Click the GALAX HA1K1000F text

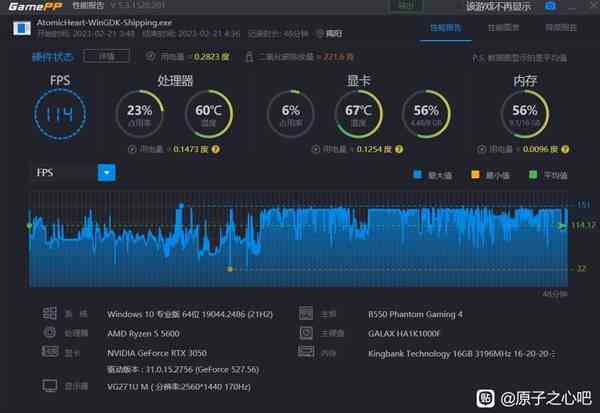point(404,334)
